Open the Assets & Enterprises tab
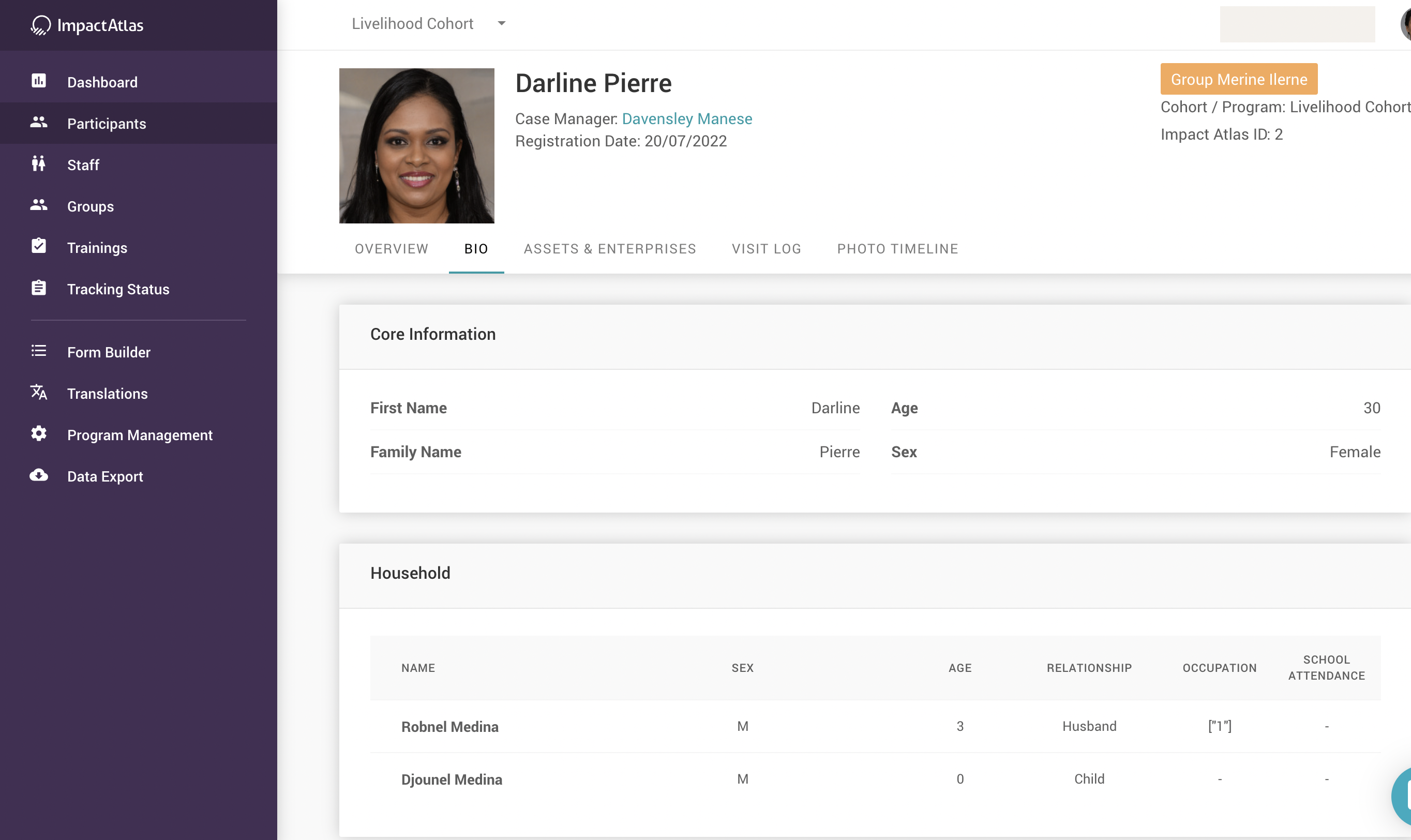Screen dimensions: 1411x840 click(610, 249)
